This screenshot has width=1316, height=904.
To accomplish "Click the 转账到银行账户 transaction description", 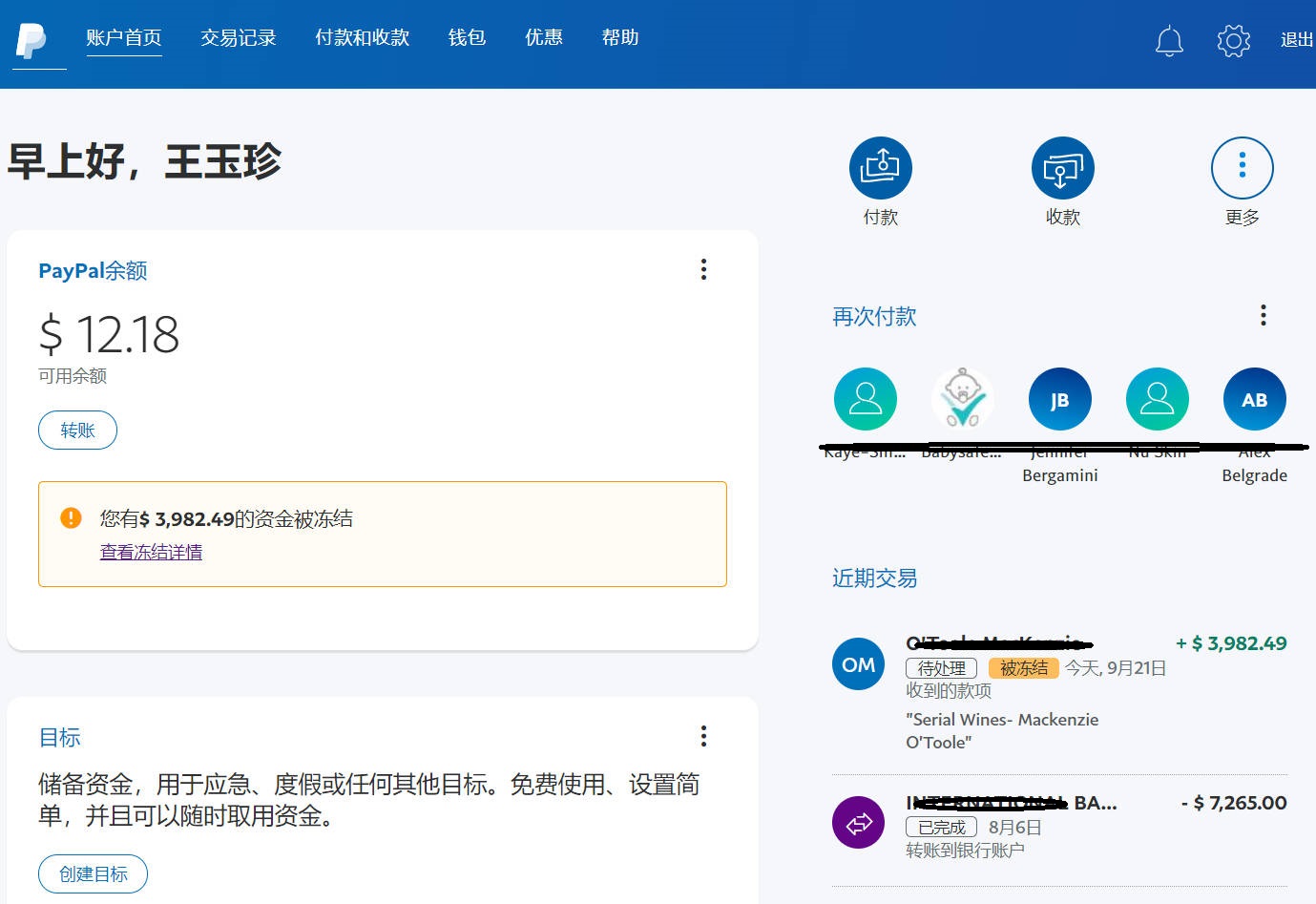I will coord(965,850).
